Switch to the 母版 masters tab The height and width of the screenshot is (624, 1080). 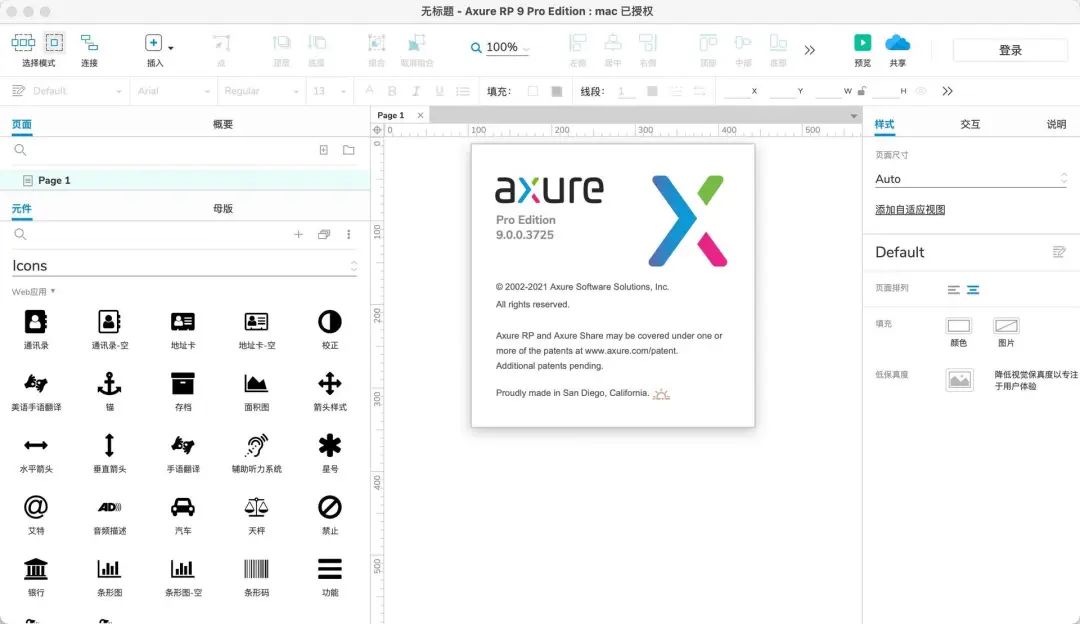[x=222, y=208]
